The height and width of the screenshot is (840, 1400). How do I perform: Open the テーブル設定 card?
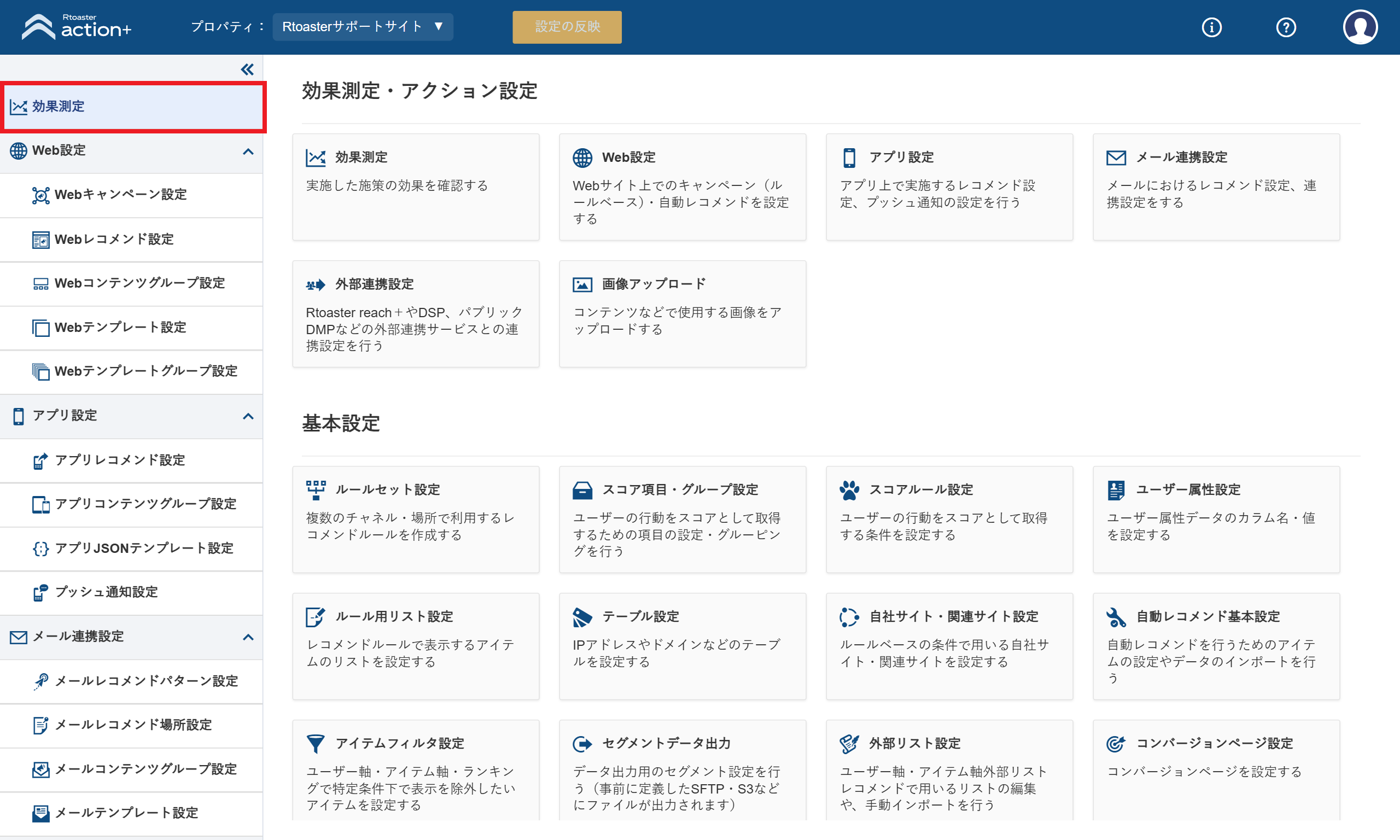[x=682, y=646]
